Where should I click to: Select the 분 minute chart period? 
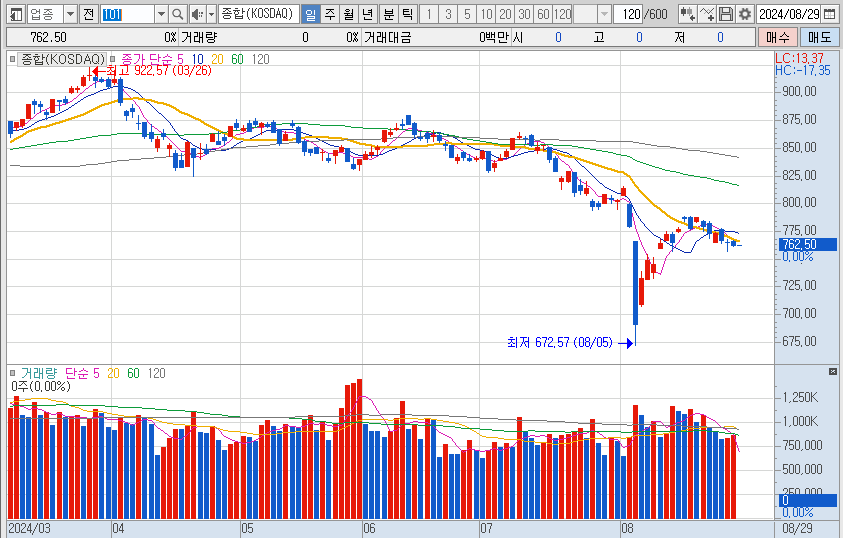[x=388, y=14]
